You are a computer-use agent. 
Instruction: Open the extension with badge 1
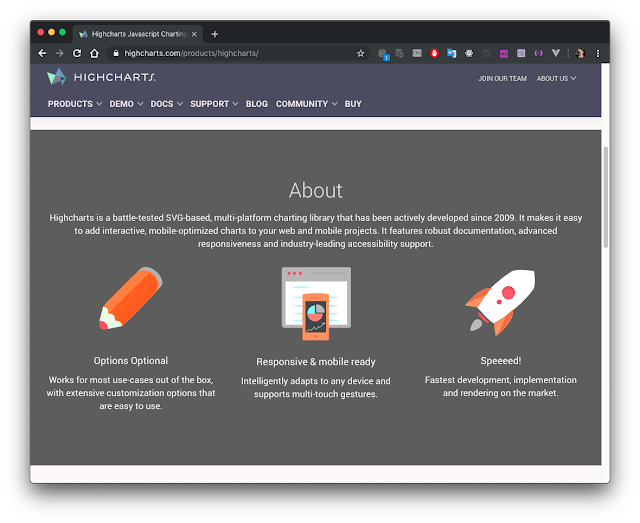383,54
